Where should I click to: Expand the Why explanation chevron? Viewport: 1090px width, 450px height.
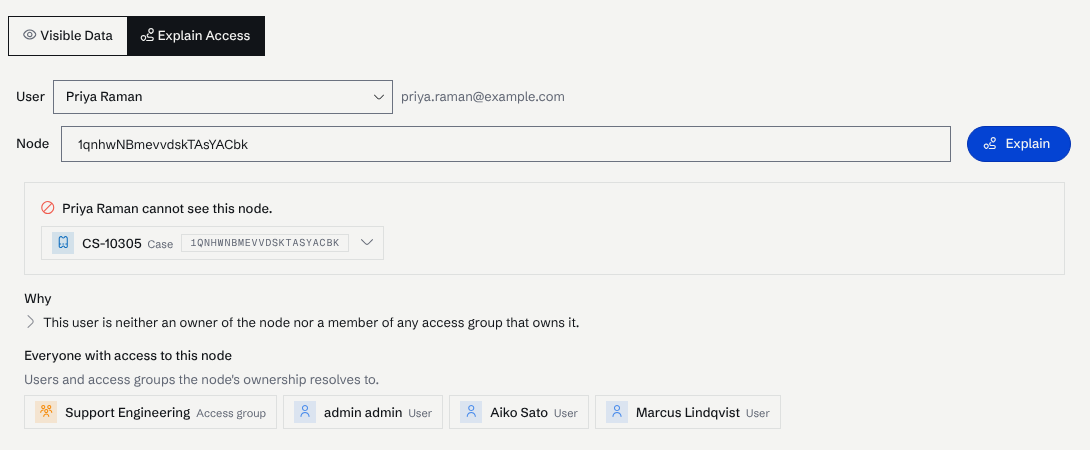[31, 322]
